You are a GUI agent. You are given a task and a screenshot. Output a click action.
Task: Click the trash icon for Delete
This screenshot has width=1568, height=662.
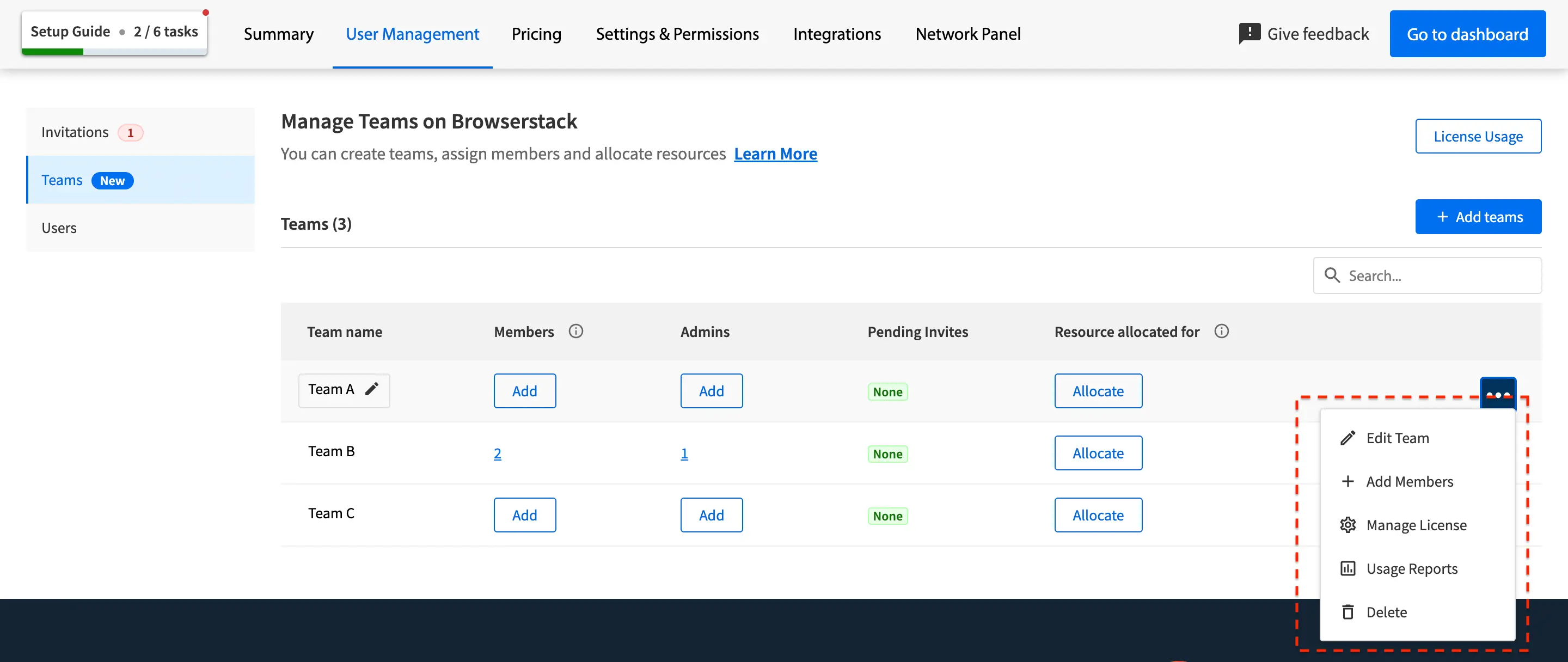tap(1347, 612)
